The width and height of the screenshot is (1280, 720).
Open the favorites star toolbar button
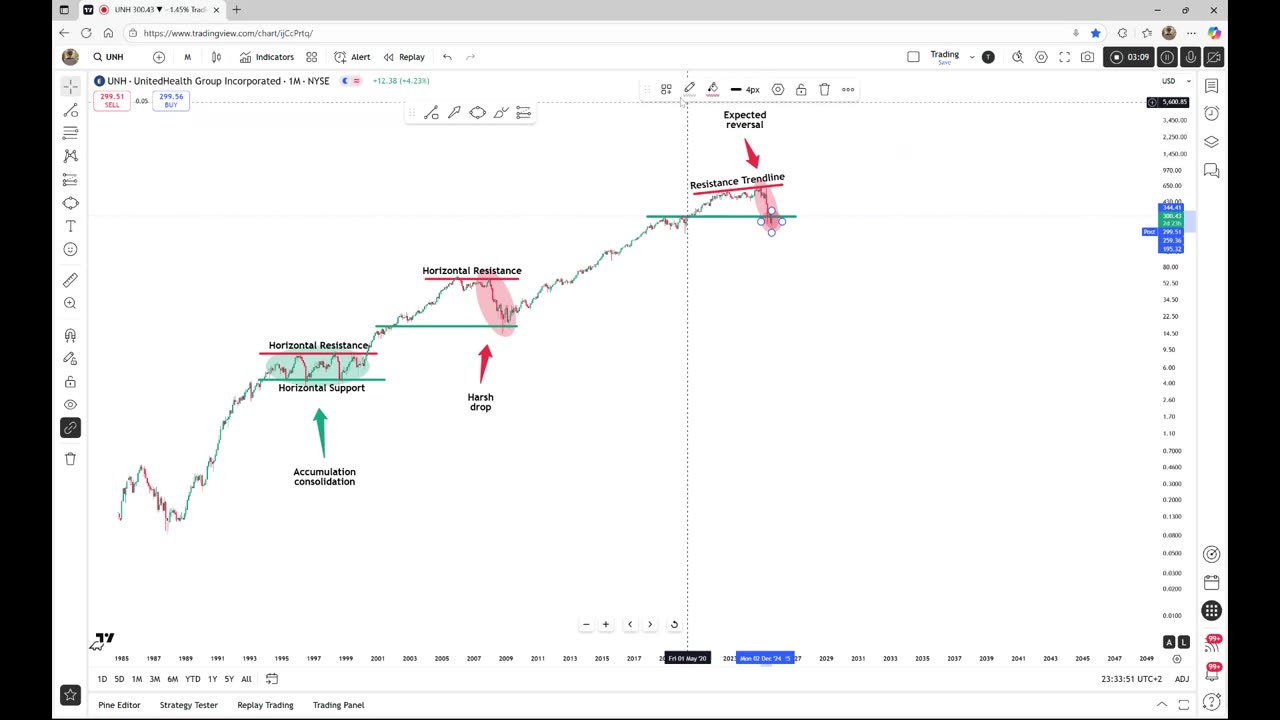point(70,694)
